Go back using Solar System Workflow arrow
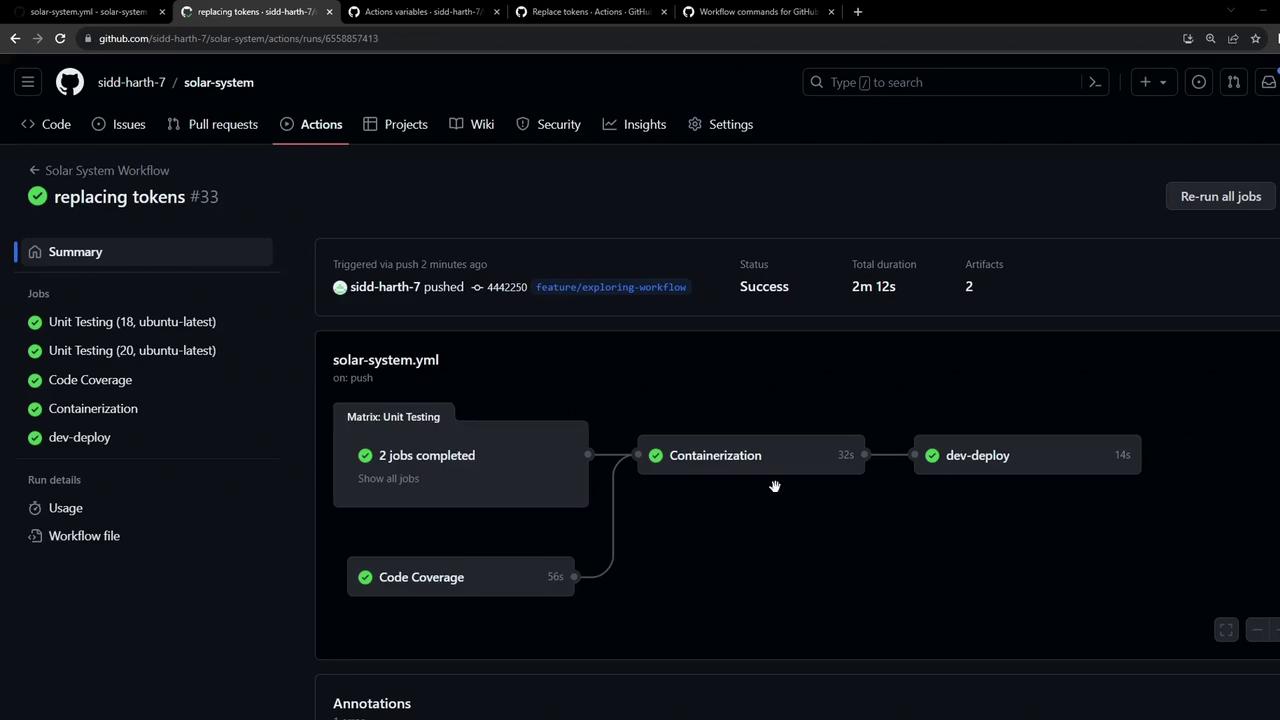This screenshot has height=720, width=1280. [34, 170]
